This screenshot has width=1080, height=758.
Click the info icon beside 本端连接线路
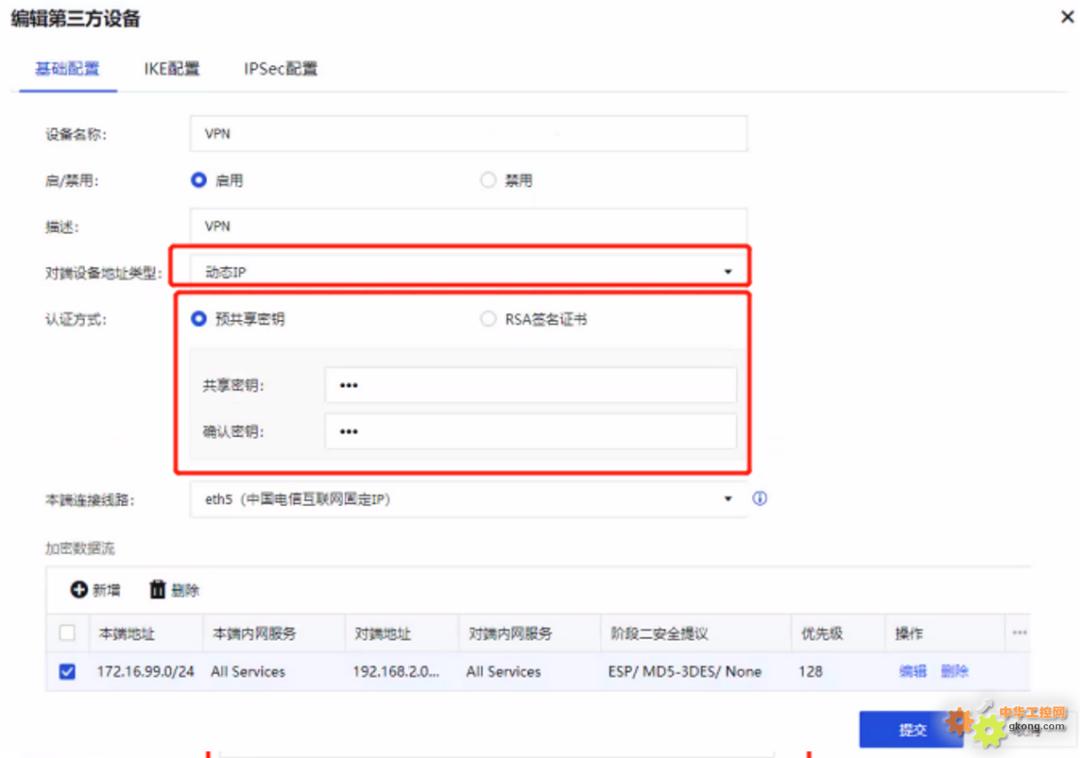[759, 498]
